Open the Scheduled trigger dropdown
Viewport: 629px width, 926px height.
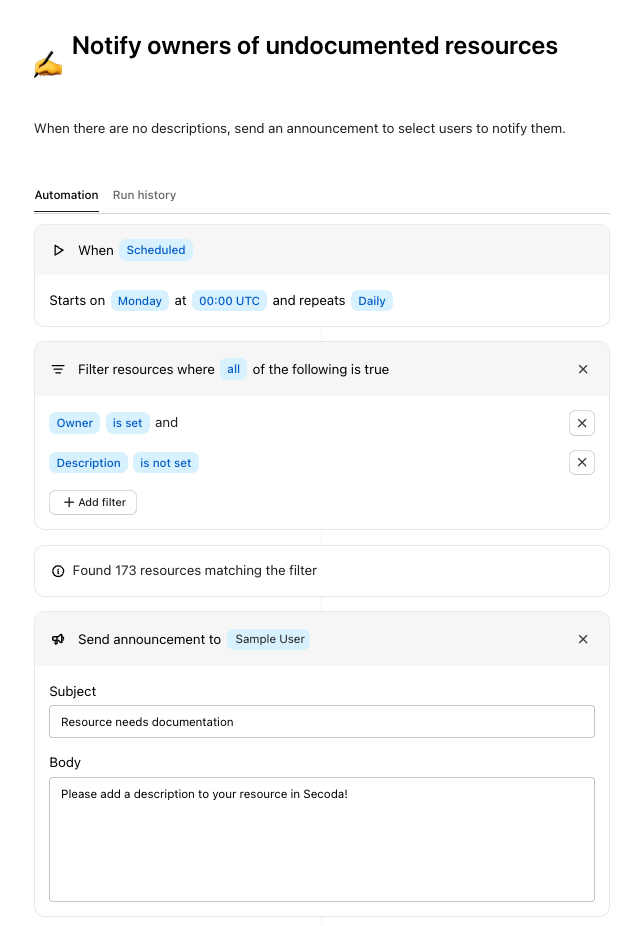pyautogui.click(x=156, y=250)
